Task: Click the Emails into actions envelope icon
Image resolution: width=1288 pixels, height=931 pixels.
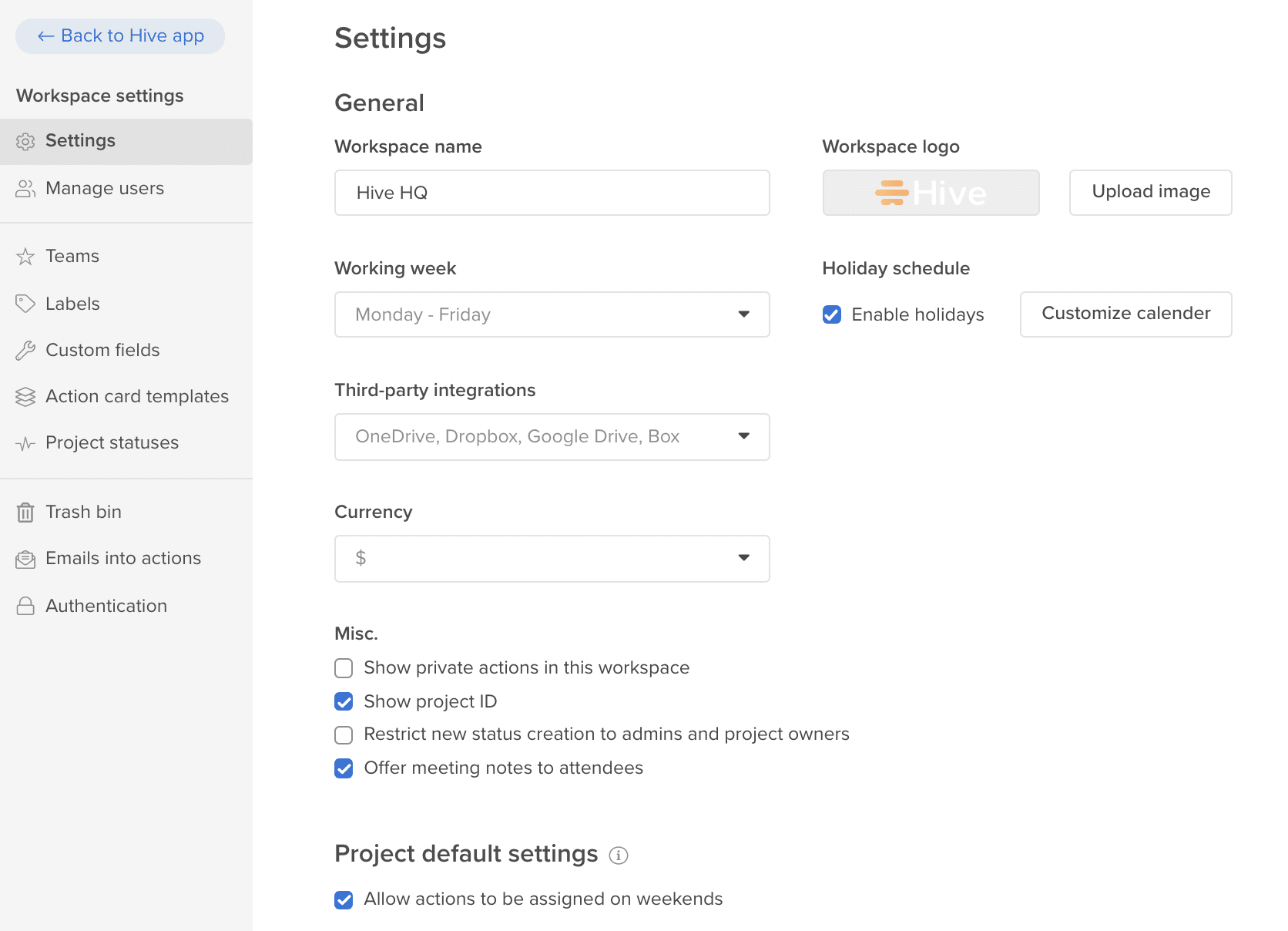Action: pos(25,558)
